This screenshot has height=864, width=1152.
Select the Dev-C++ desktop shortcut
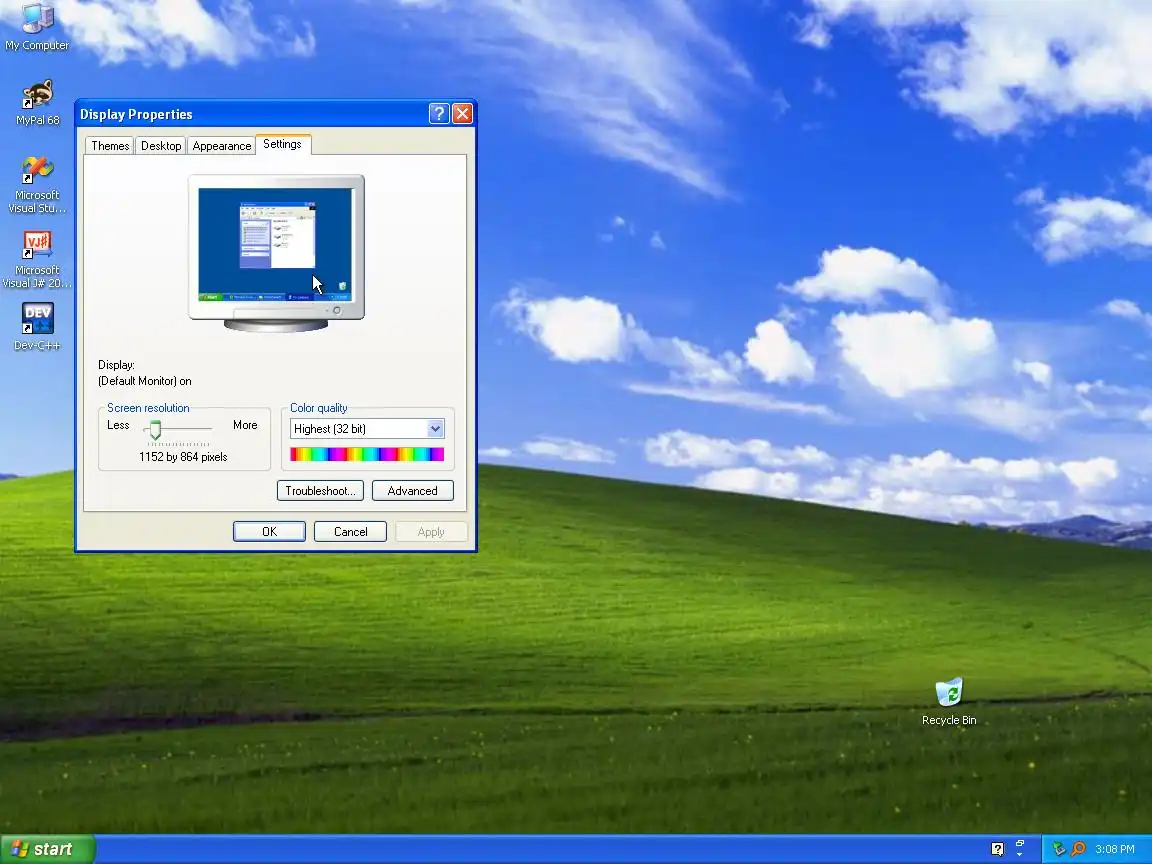[x=37, y=326]
